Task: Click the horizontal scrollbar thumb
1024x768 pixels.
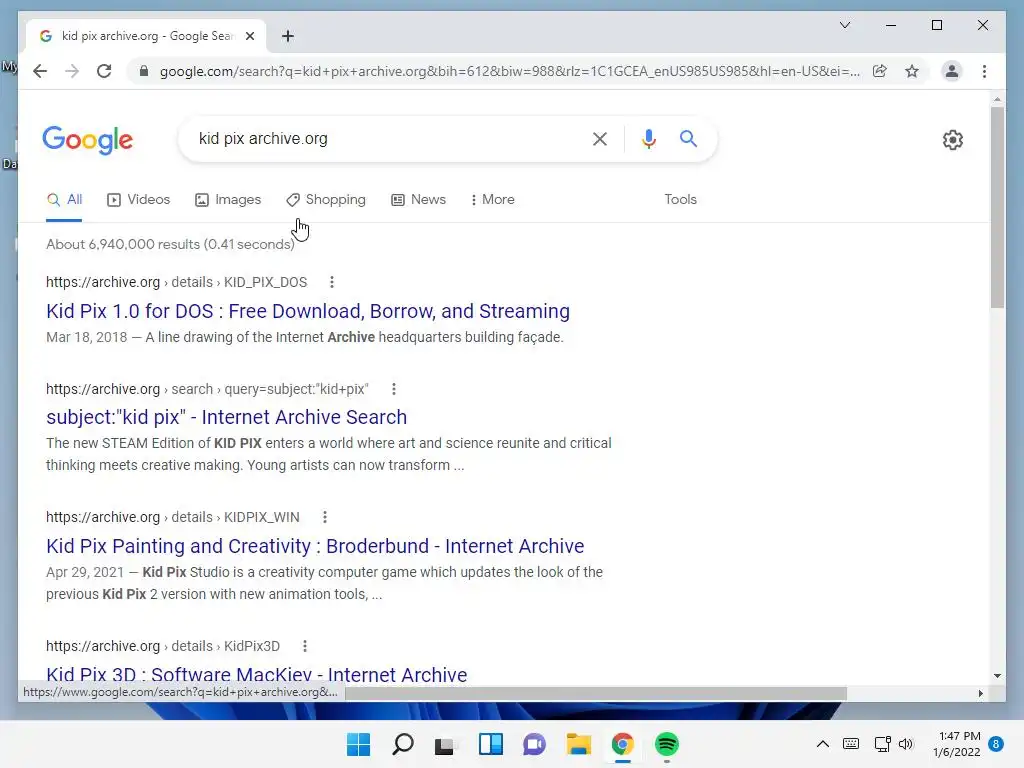Action: tap(596, 694)
